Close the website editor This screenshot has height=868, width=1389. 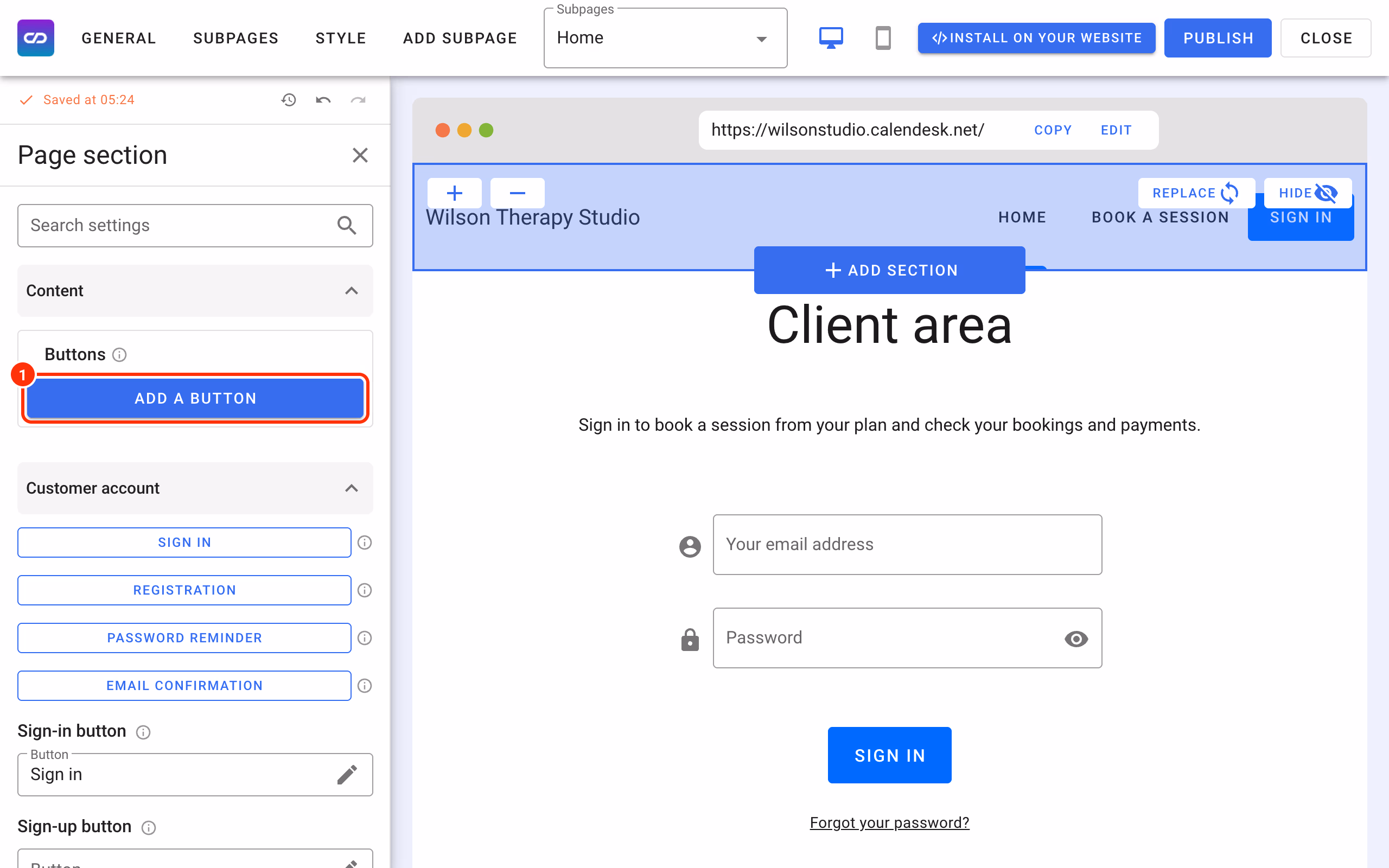pyautogui.click(x=1326, y=38)
